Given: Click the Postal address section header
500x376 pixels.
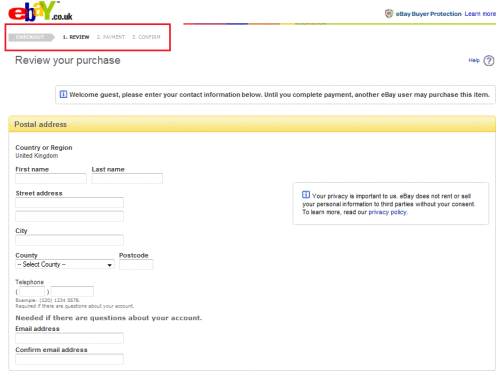Looking at the screenshot, I should pos(252,124).
